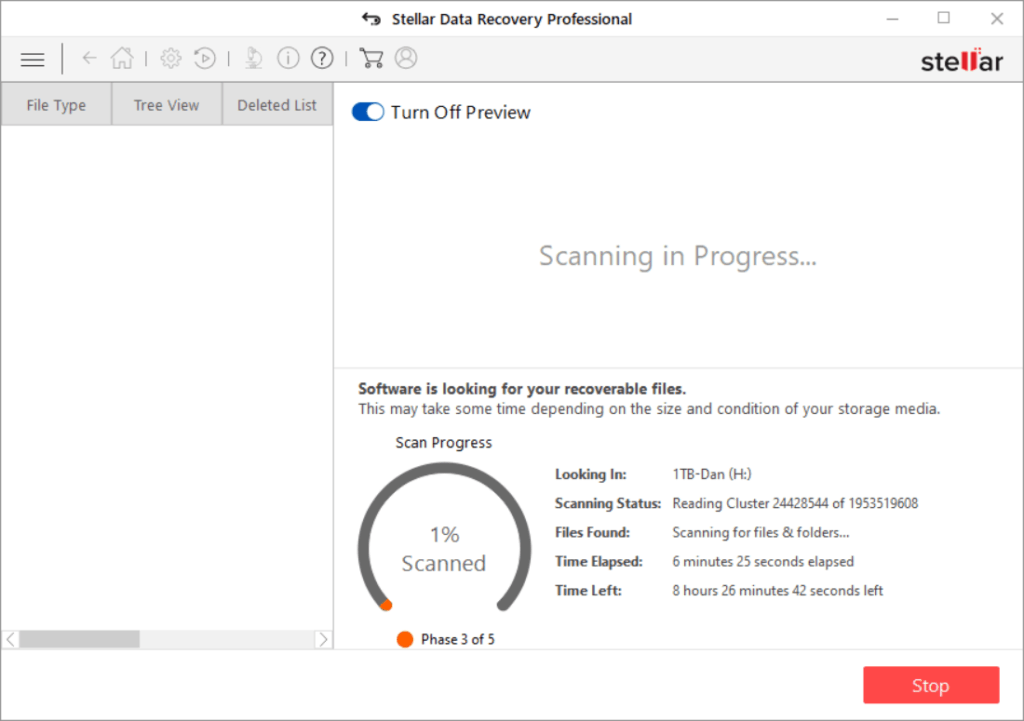Click left arrow of horizontal scrollbar

pos(11,639)
